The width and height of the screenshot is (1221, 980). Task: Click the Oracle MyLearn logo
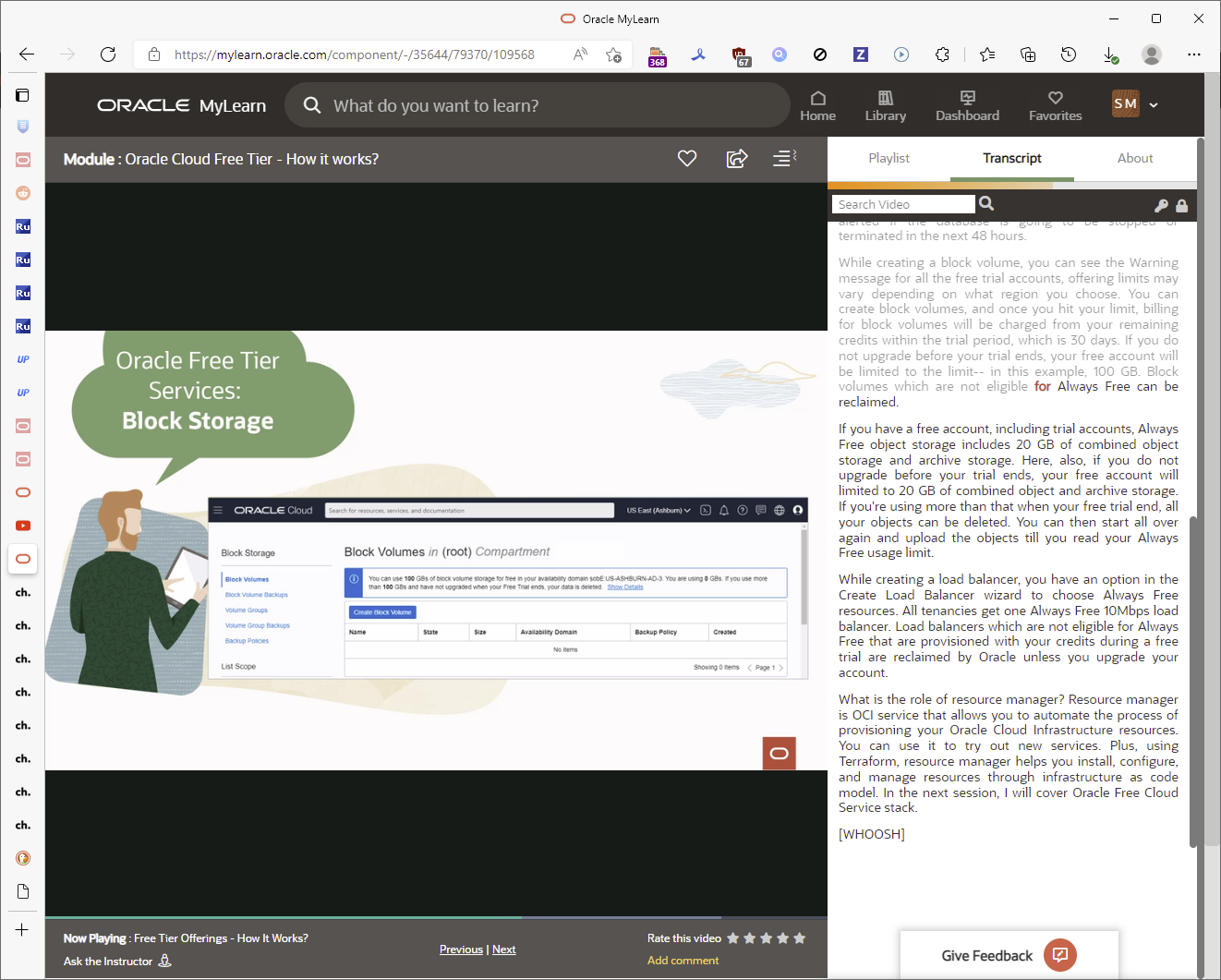click(x=182, y=105)
